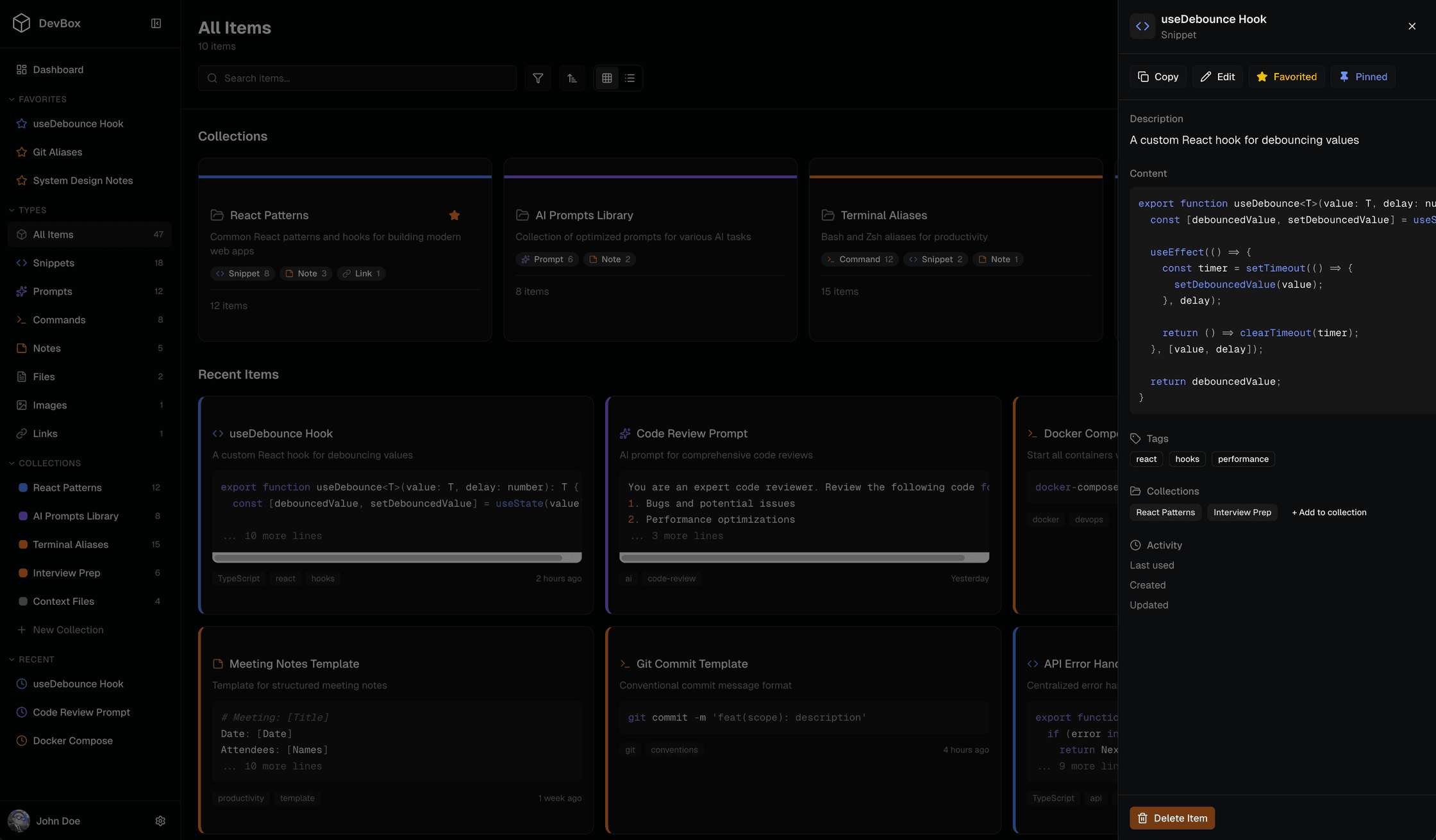Switch to grid view

point(607,78)
